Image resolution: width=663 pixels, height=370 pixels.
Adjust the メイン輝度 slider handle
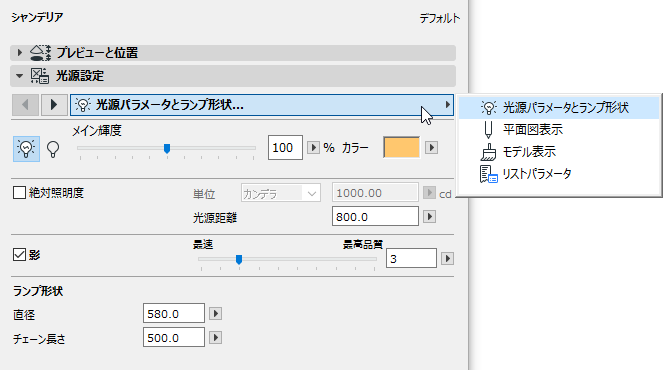pyautogui.click(x=167, y=148)
